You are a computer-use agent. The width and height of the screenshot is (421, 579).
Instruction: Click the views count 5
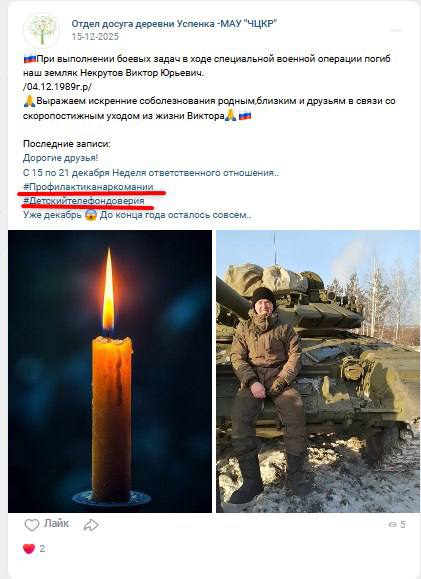(403, 524)
